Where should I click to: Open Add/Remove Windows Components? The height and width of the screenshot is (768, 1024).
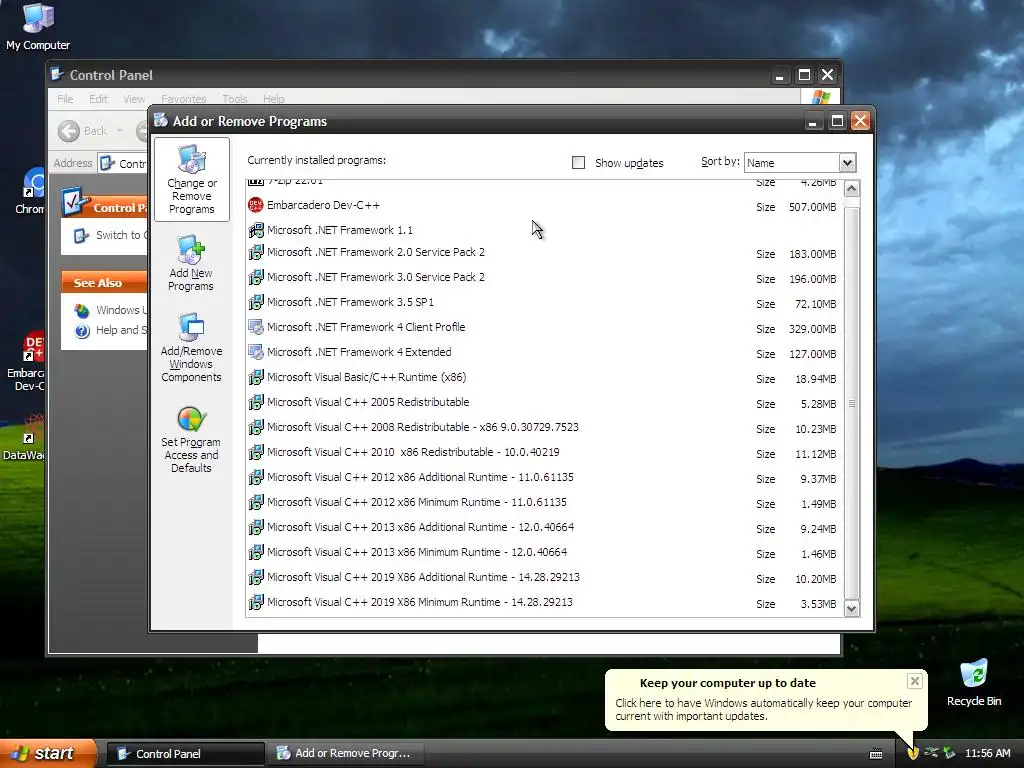pyautogui.click(x=191, y=347)
